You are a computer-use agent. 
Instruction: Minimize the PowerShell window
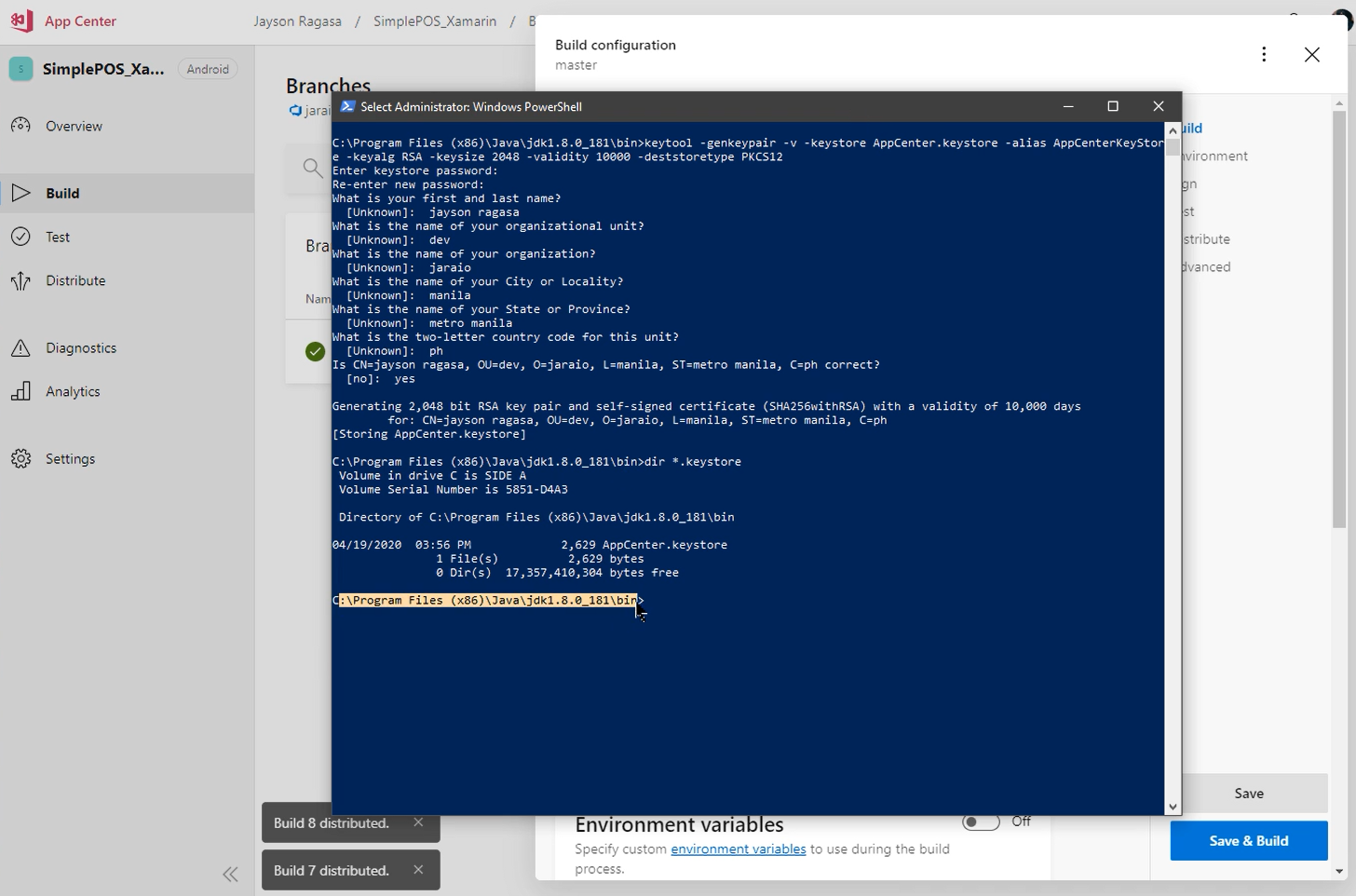pos(1068,106)
